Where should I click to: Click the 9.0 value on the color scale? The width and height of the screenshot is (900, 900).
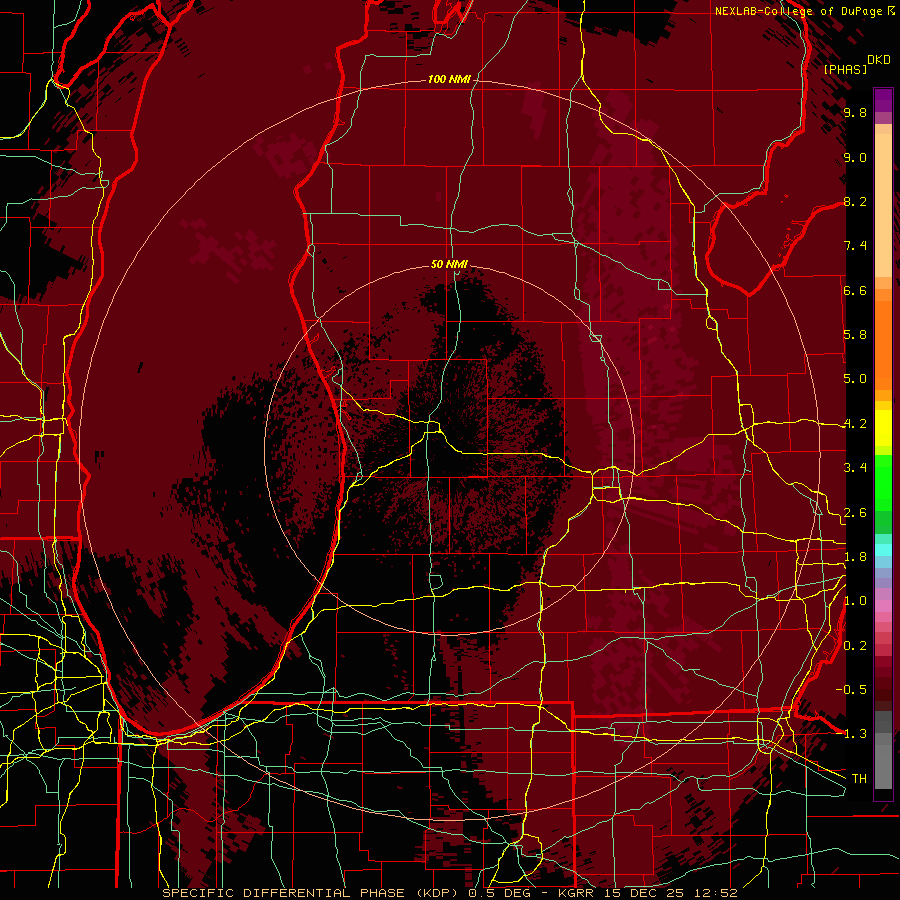(855, 157)
